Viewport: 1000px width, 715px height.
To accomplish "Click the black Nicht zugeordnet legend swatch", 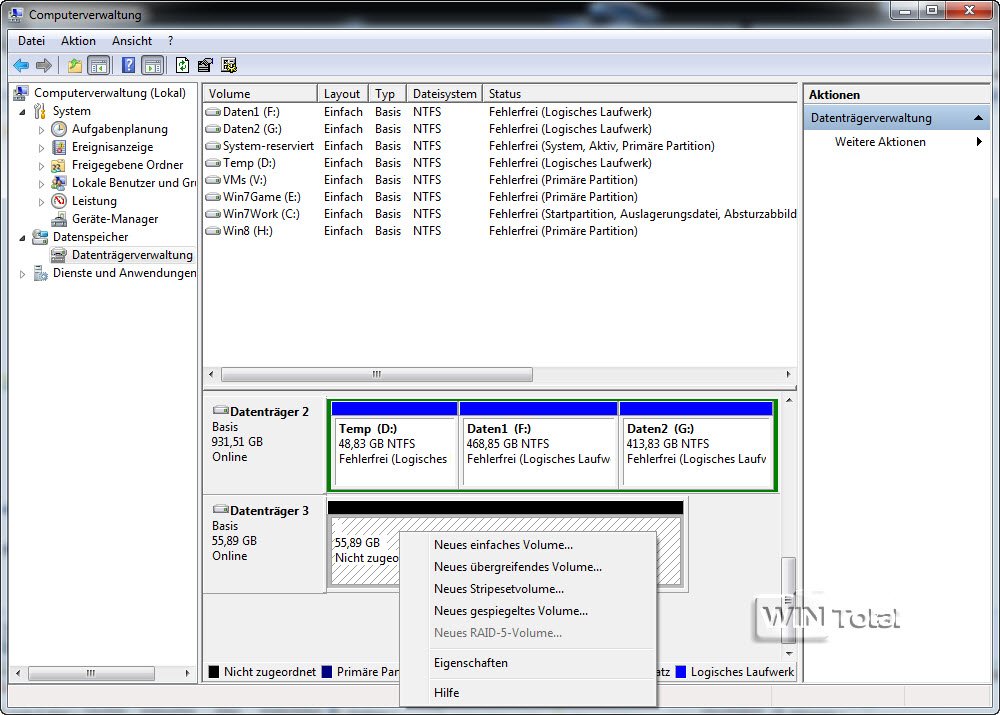I will (213, 672).
